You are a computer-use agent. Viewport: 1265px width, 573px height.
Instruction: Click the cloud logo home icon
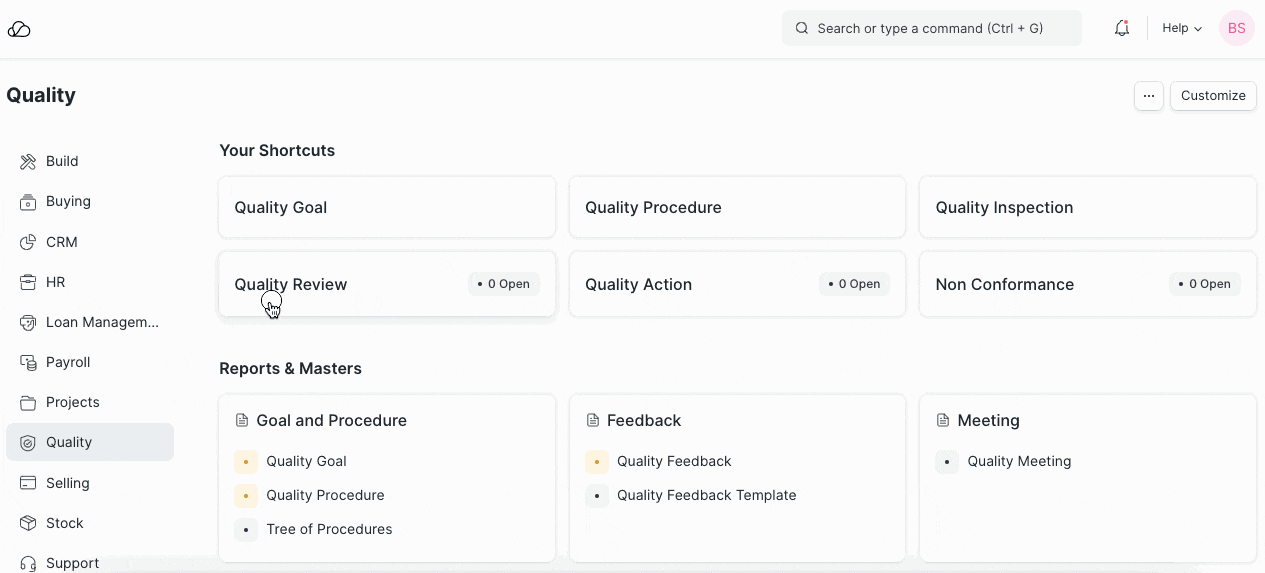[x=19, y=29]
